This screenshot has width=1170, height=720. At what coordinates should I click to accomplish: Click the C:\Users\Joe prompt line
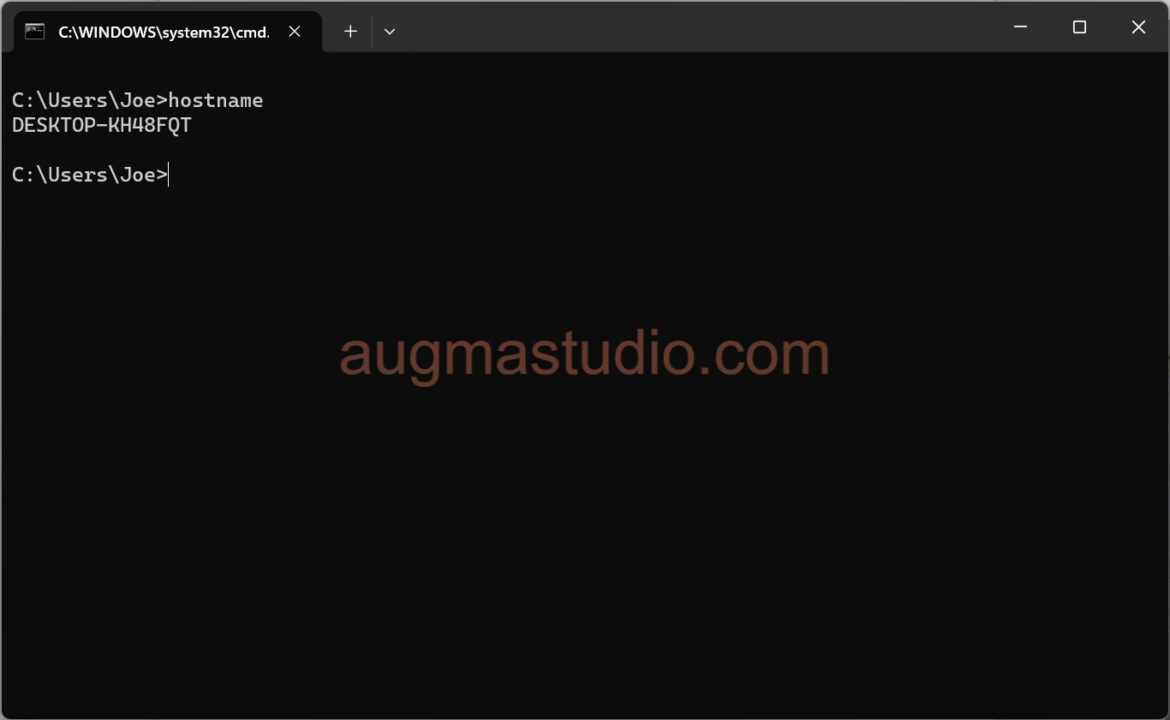[85, 174]
